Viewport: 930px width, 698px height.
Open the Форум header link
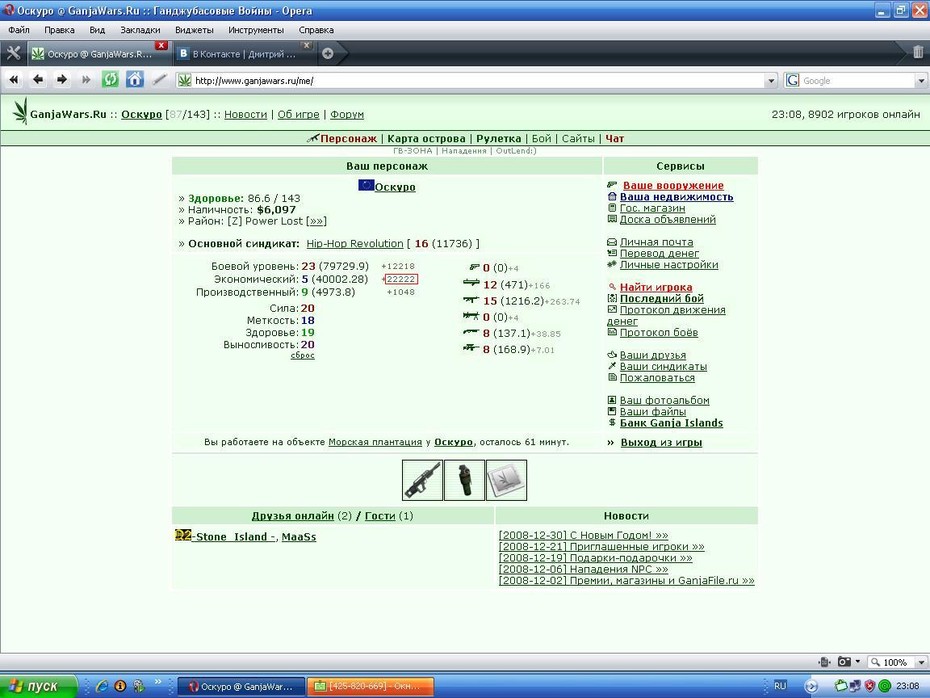coord(347,114)
